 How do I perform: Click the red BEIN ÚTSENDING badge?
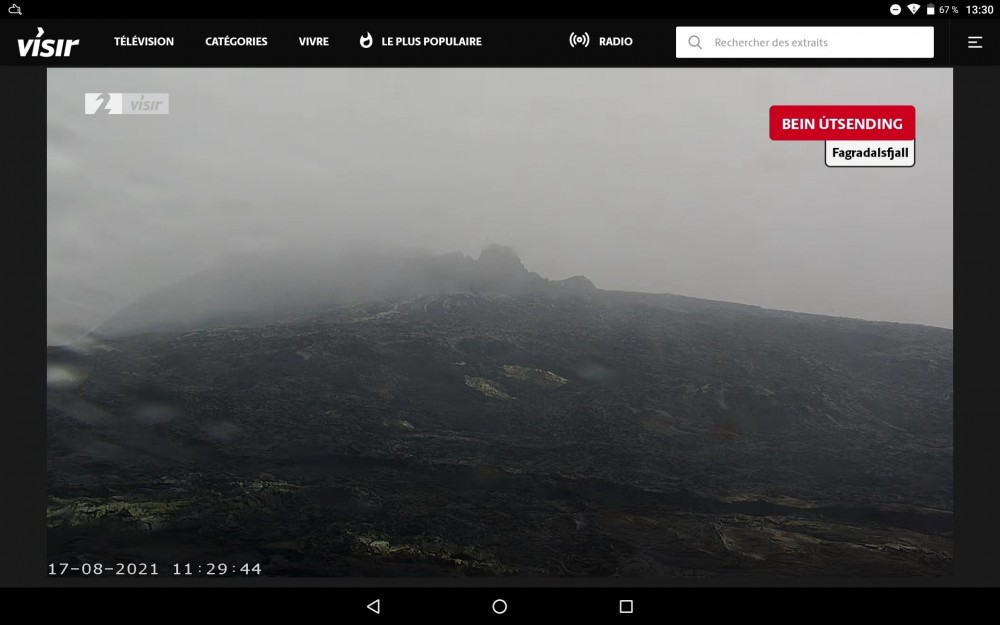point(843,123)
